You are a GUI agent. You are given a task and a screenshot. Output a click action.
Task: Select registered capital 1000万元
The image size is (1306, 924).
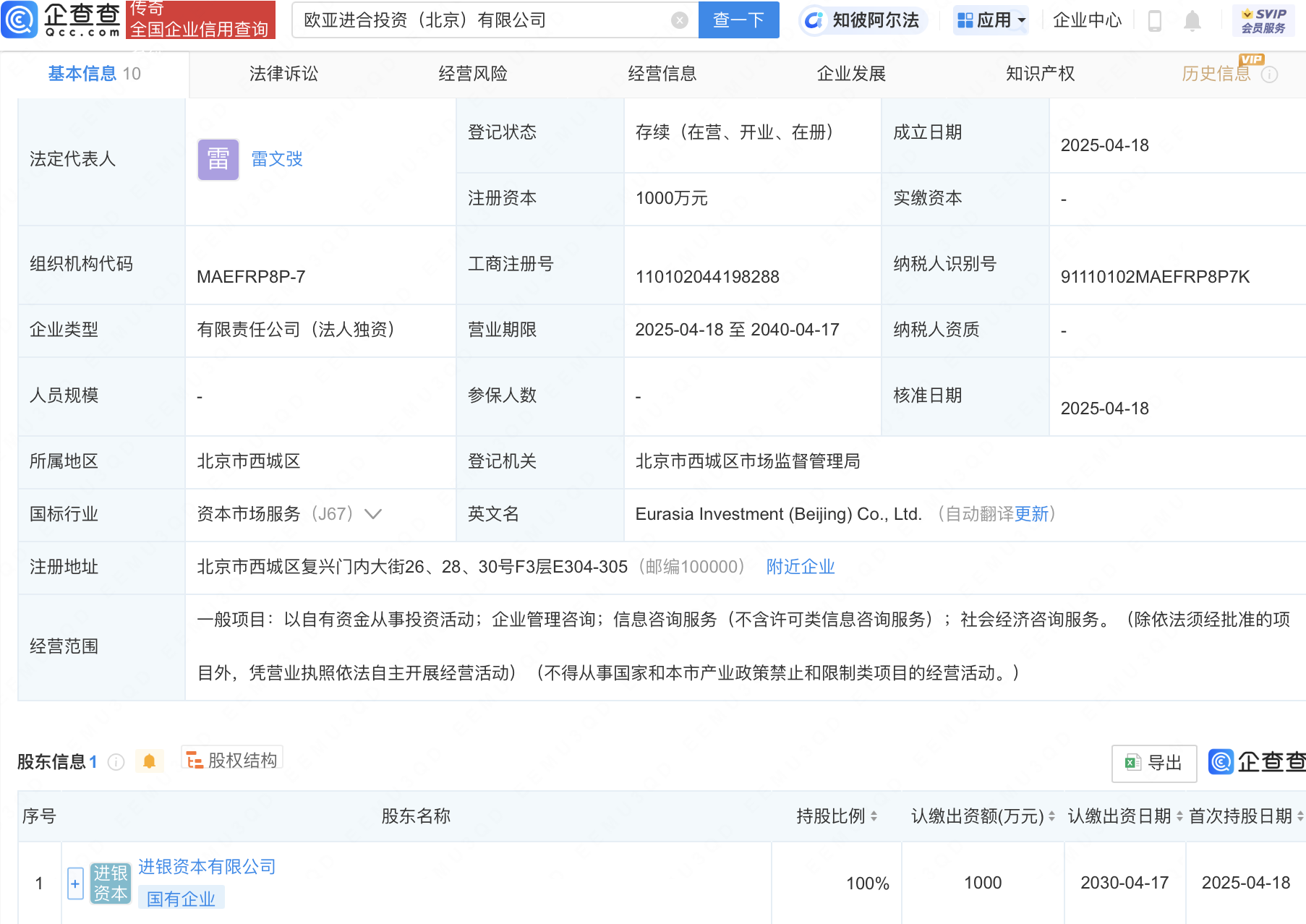tap(672, 198)
